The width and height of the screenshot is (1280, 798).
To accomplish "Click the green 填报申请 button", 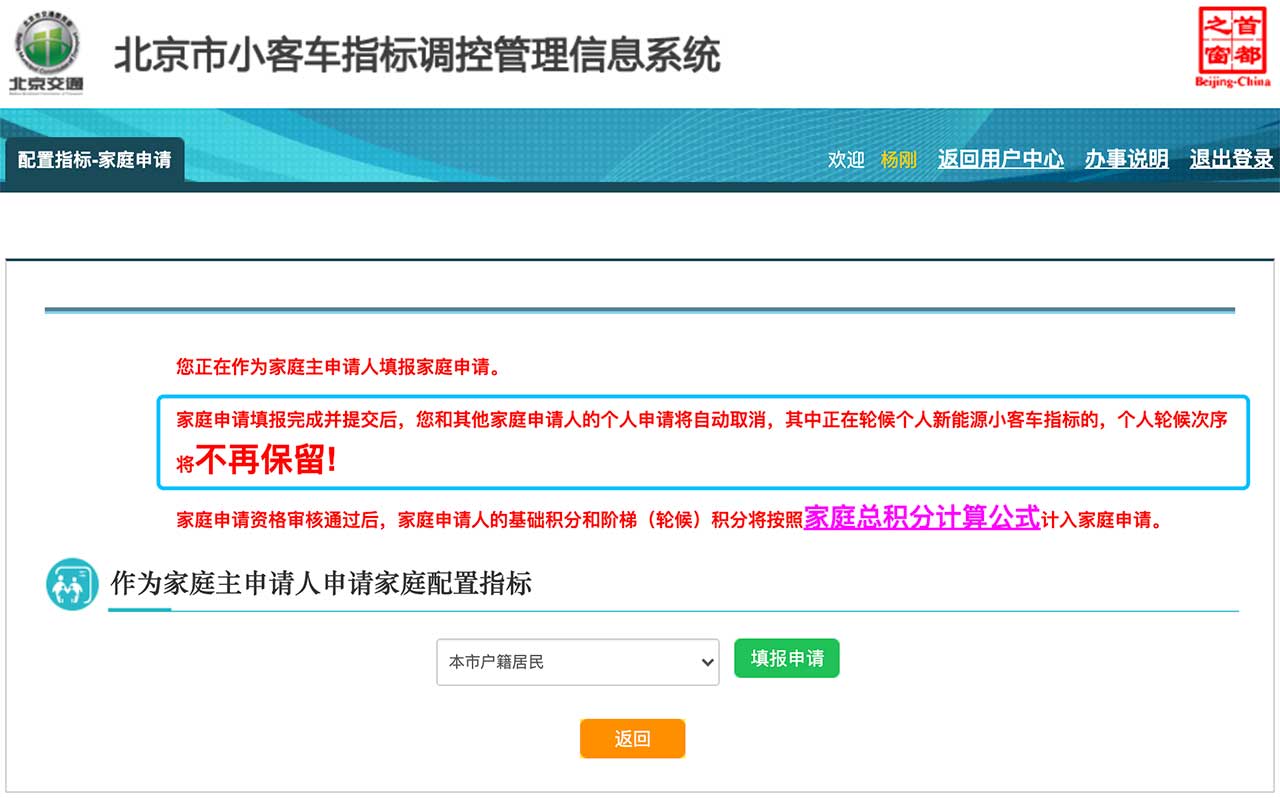I will click(787, 658).
